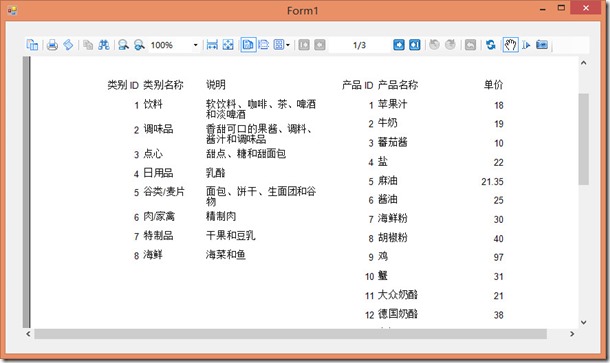Click the horizontal scrollbar thumb
610x363 pixels.
point(290,334)
